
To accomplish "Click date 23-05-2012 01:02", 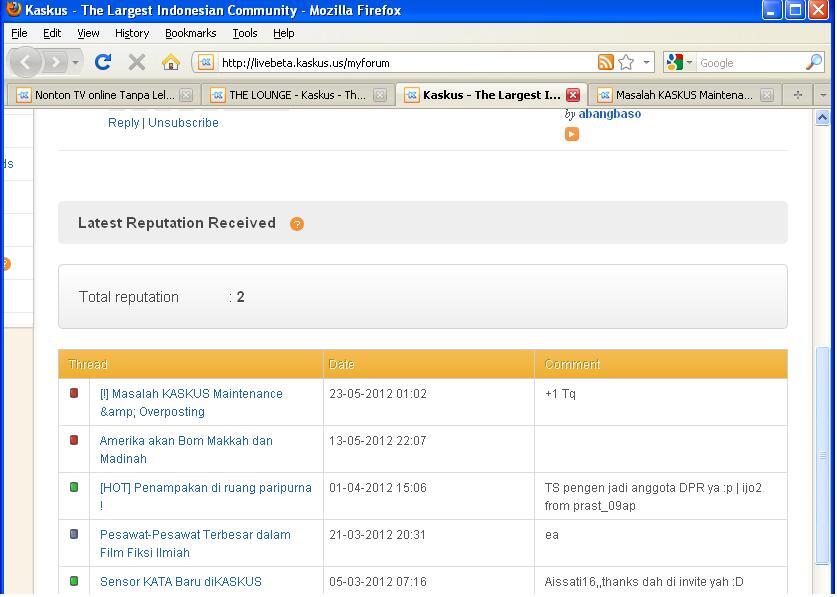I will pos(378,394).
